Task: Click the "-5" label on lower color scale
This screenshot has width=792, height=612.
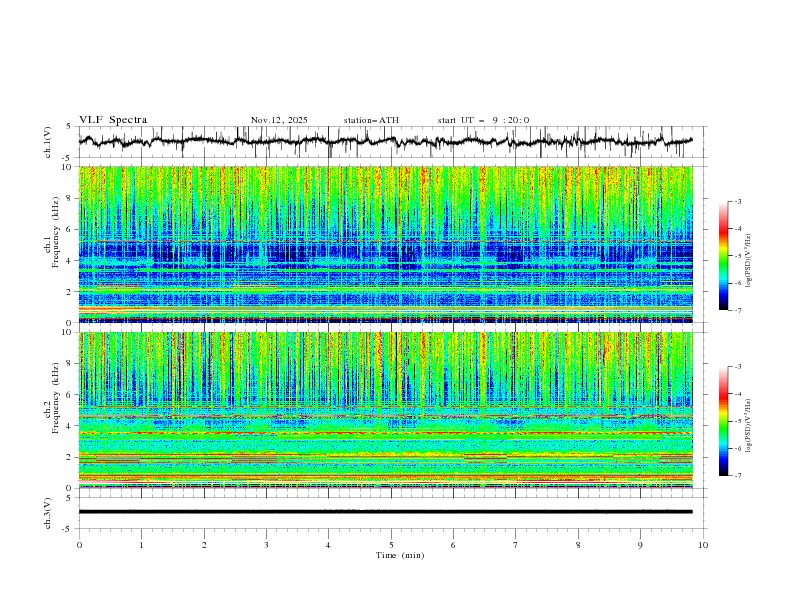Action: click(738, 421)
